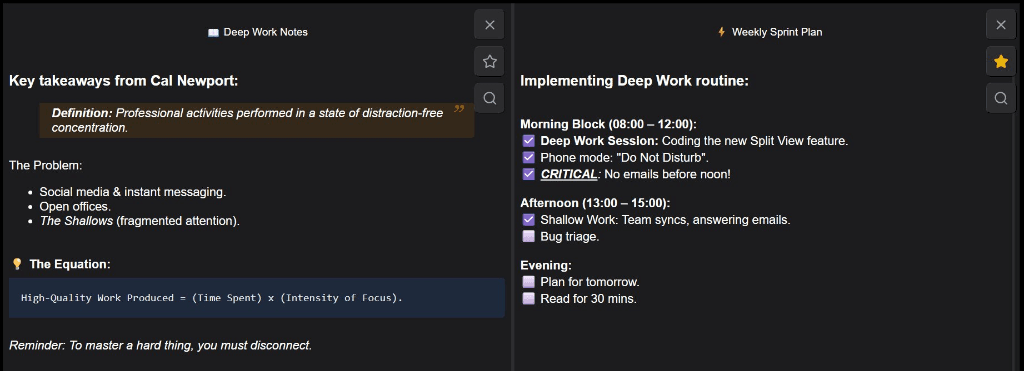This screenshot has width=1024, height=371.
Task: Uncheck the Deep Work Session checkbox
Action: click(529, 141)
